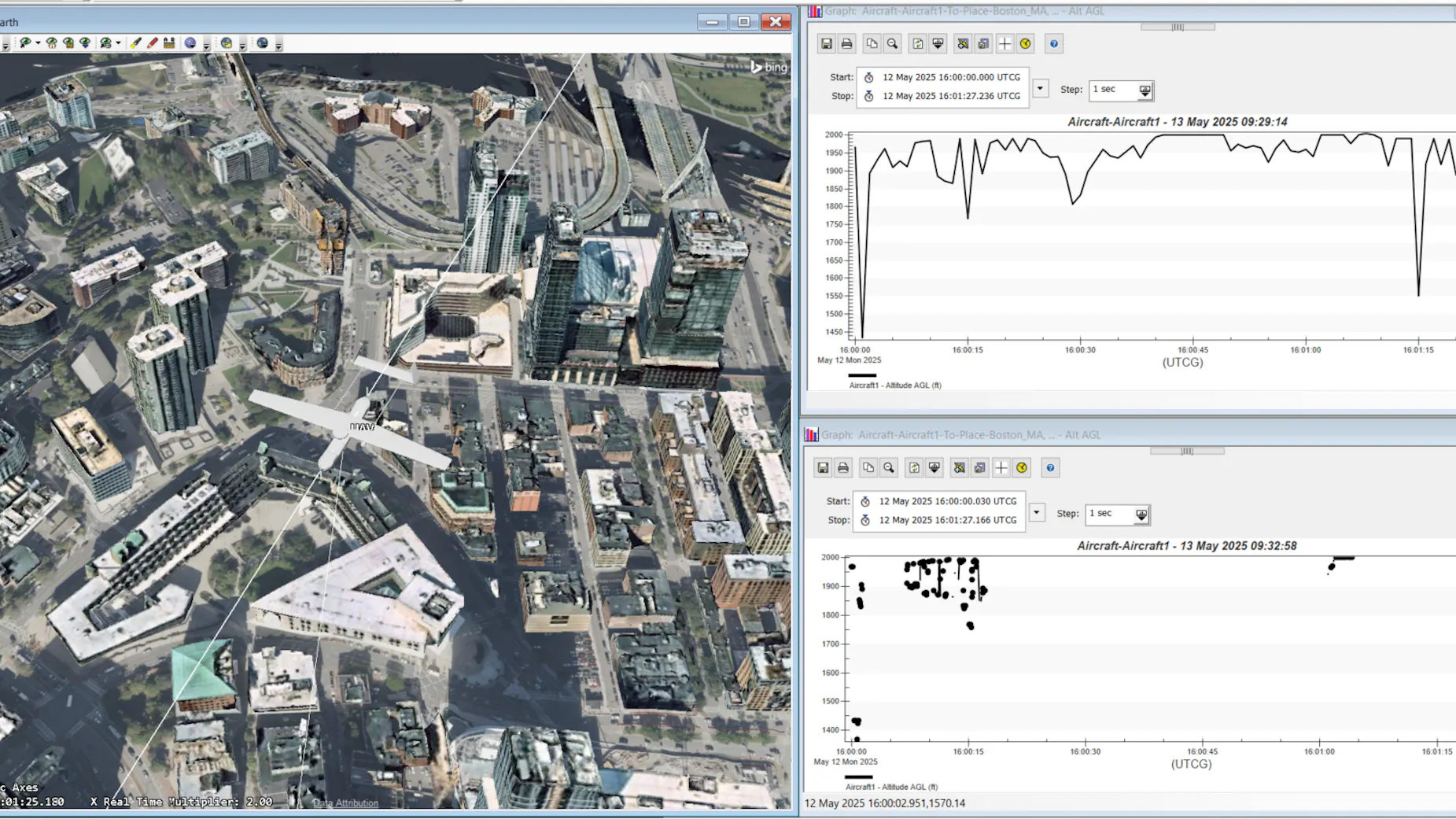Click the blue star globe icon in 3D toolbar
This screenshot has width=1456, height=819.
[x=190, y=43]
